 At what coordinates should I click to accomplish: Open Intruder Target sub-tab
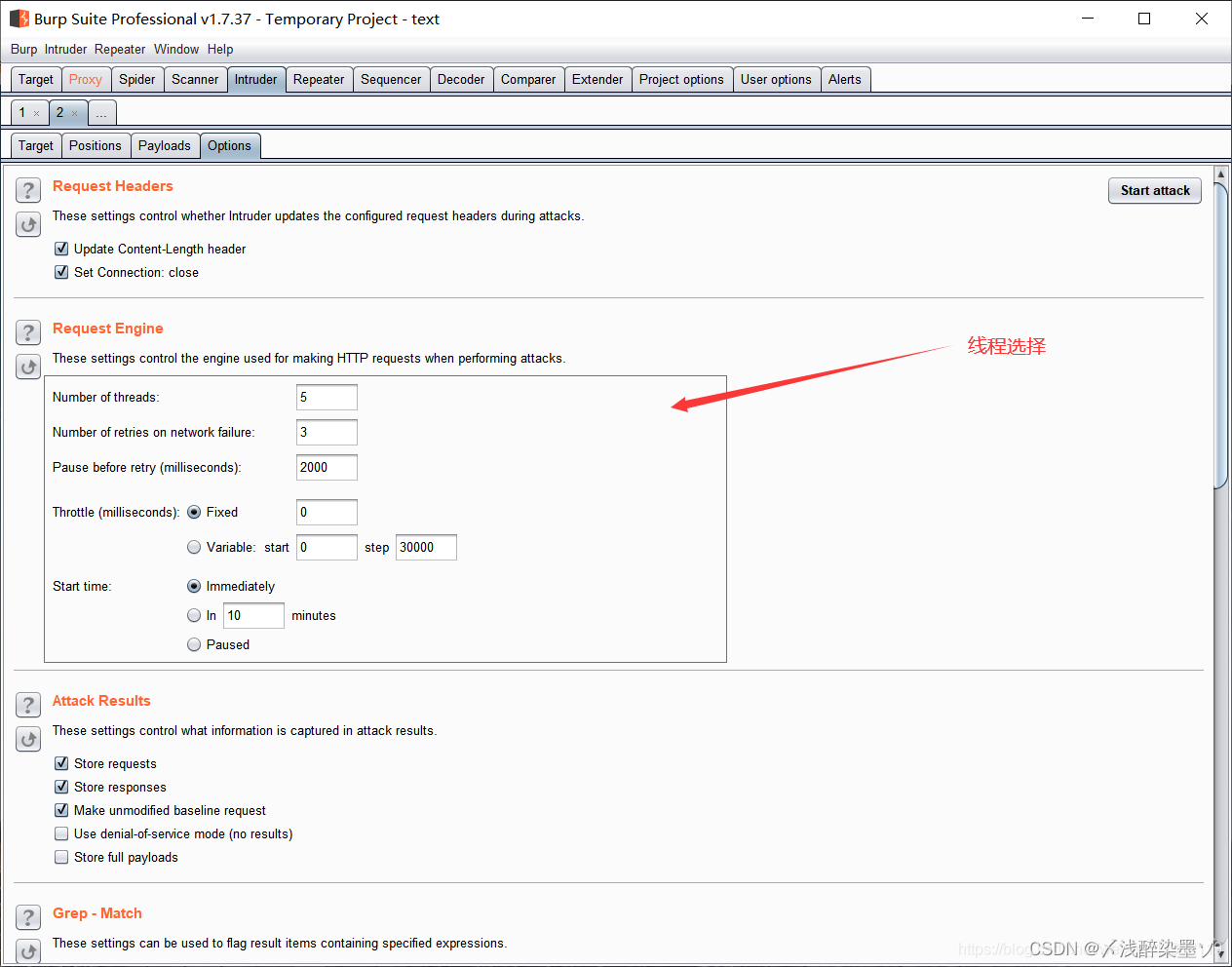click(36, 146)
